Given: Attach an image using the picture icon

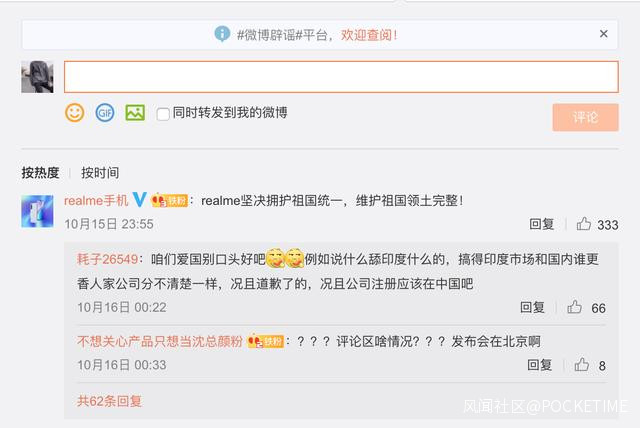Looking at the screenshot, I should point(135,113).
